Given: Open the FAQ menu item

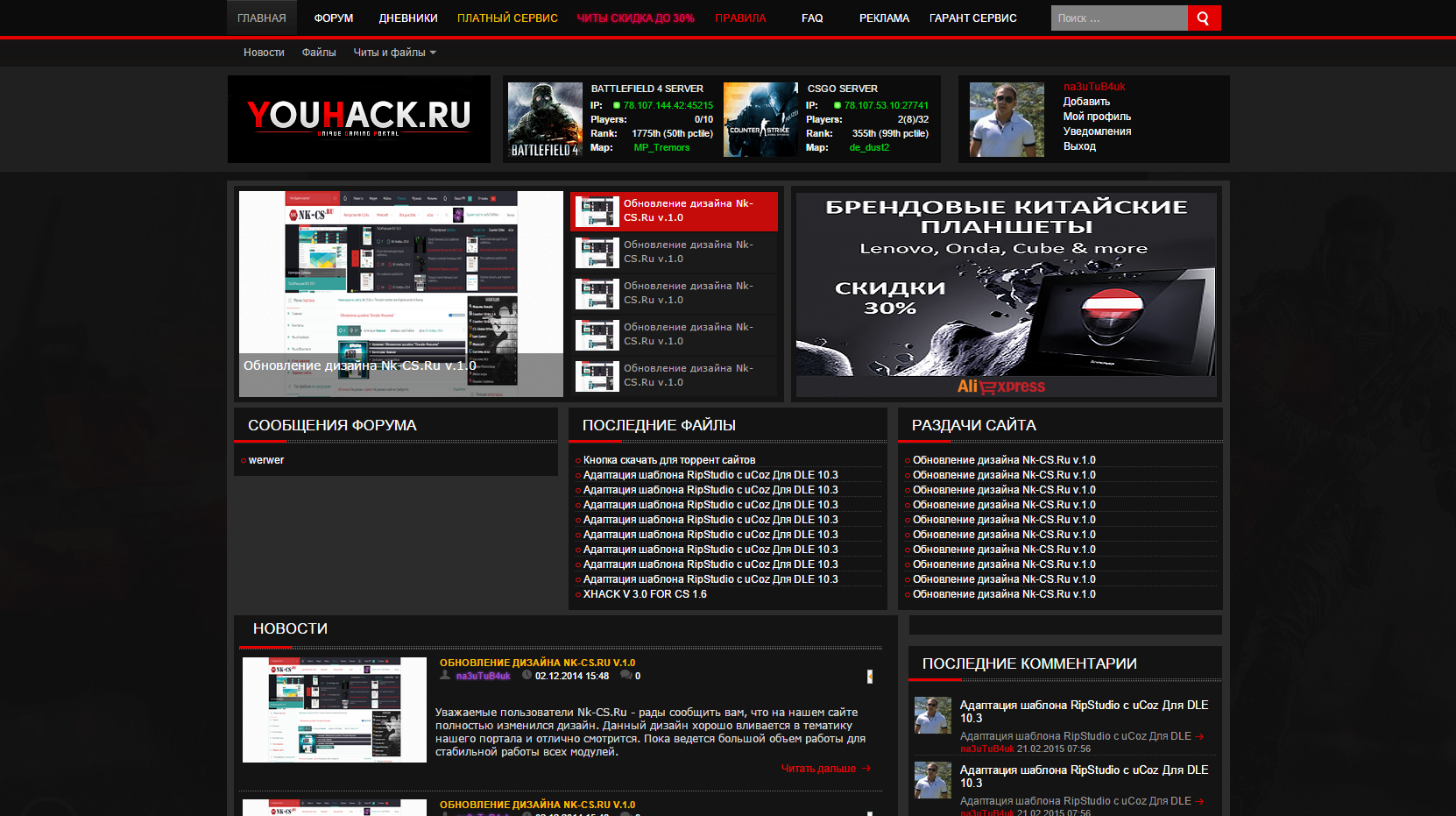Looking at the screenshot, I should point(812,18).
